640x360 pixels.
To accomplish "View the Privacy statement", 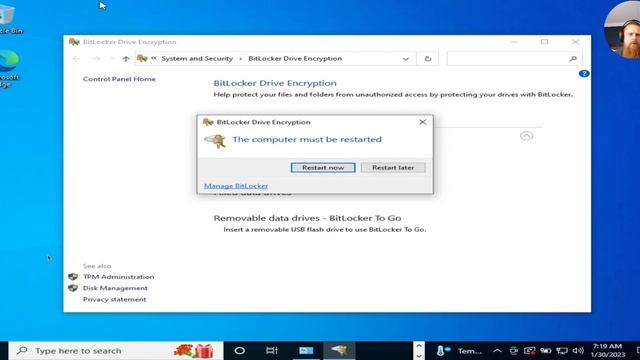I will click(114, 300).
